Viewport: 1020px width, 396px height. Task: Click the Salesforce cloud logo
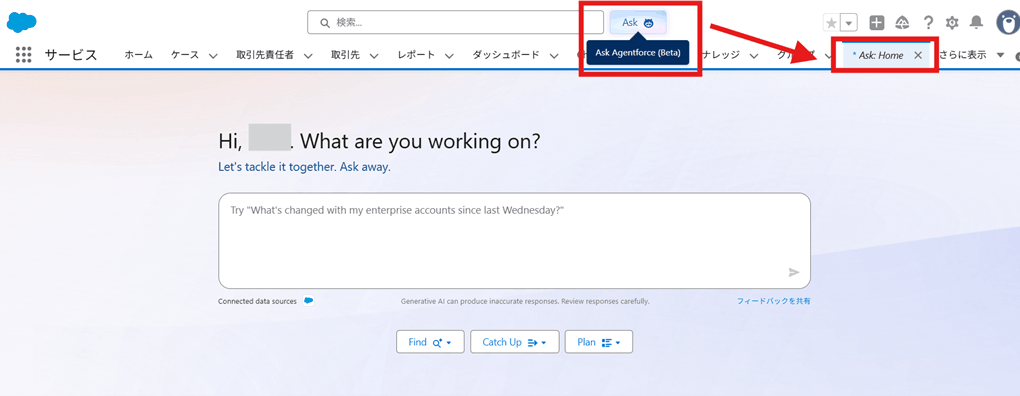pos(21,21)
